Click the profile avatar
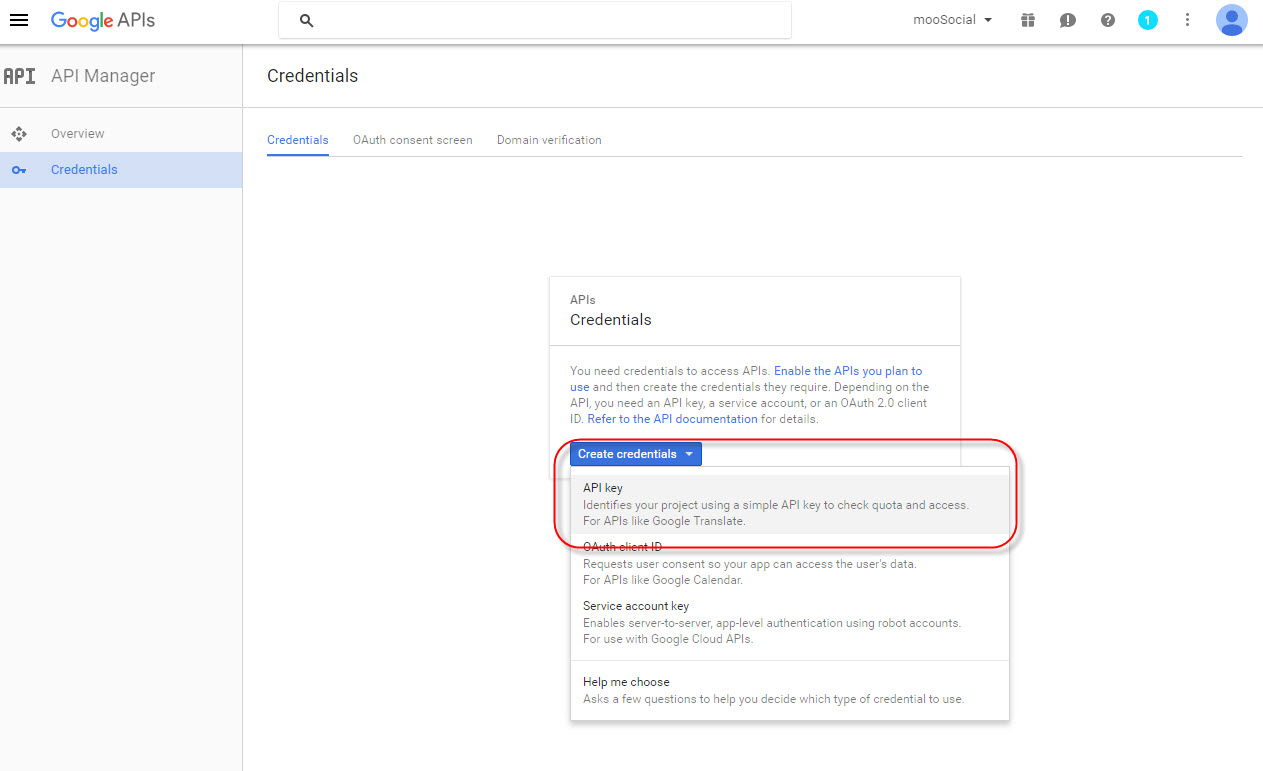The width and height of the screenshot is (1263, 771). click(x=1232, y=20)
